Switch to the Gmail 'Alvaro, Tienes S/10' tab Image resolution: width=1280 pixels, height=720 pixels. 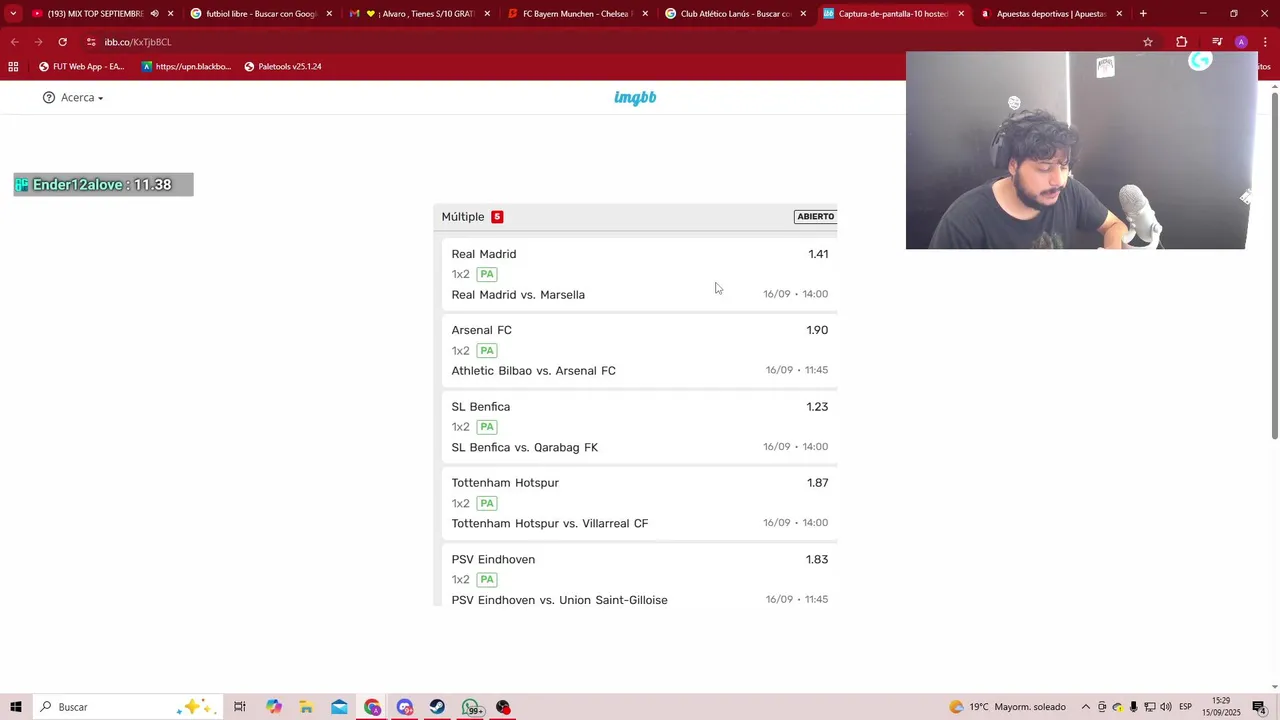click(x=419, y=14)
